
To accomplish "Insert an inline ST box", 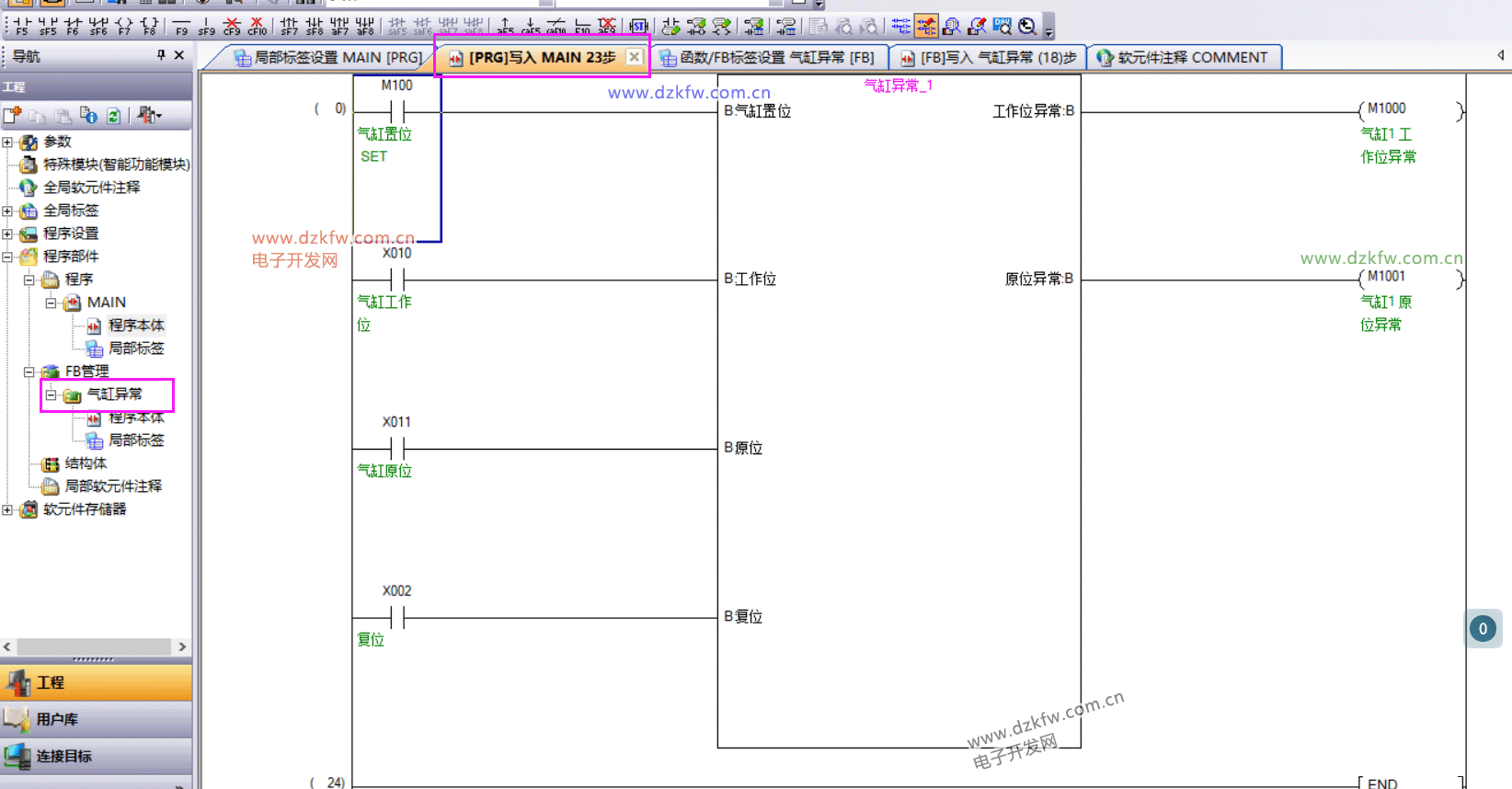I will pyautogui.click(x=638, y=26).
